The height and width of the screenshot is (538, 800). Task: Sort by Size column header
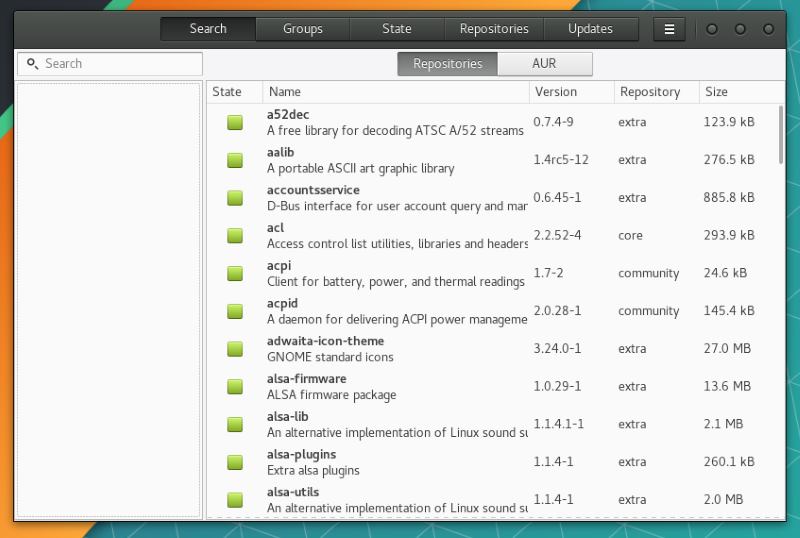coord(741,92)
